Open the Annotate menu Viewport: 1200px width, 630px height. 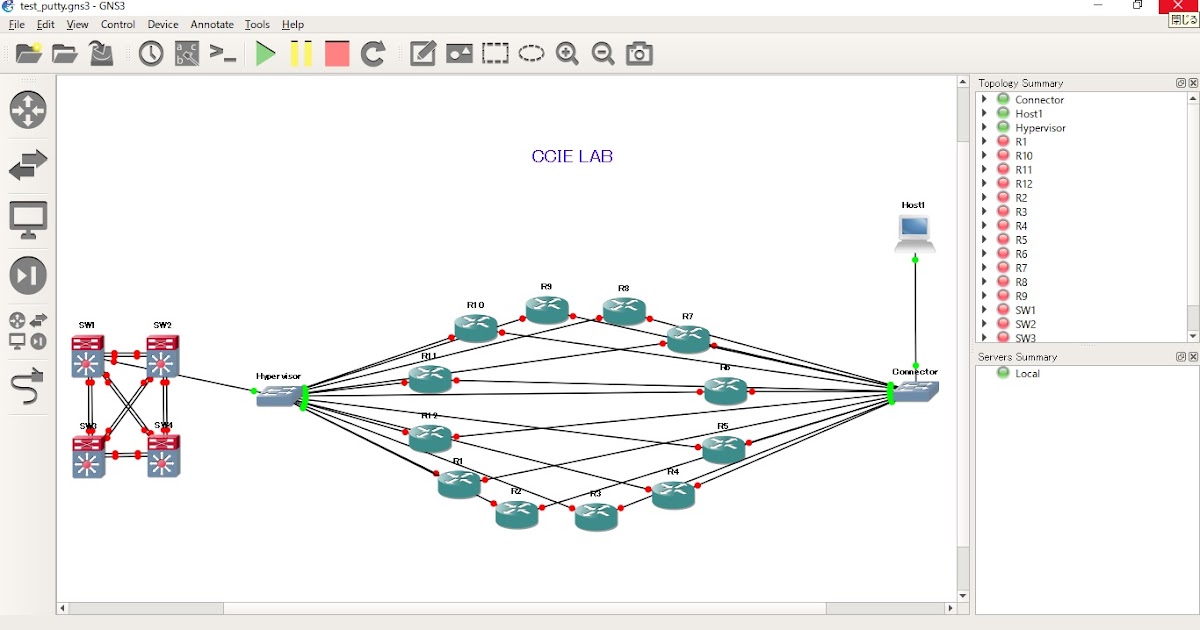pyautogui.click(x=211, y=24)
